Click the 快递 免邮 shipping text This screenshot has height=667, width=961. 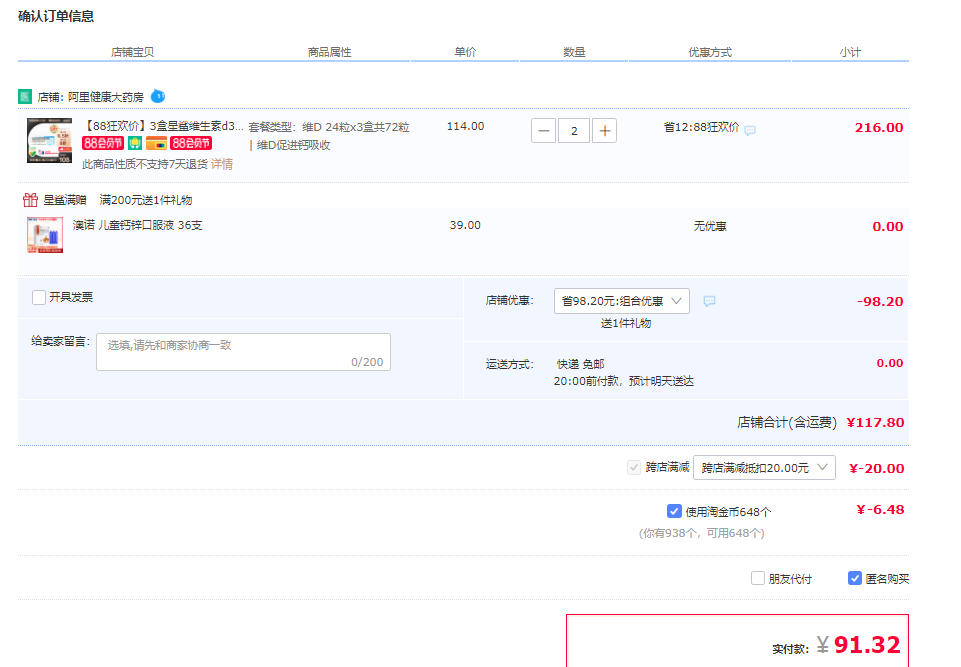[x=580, y=364]
